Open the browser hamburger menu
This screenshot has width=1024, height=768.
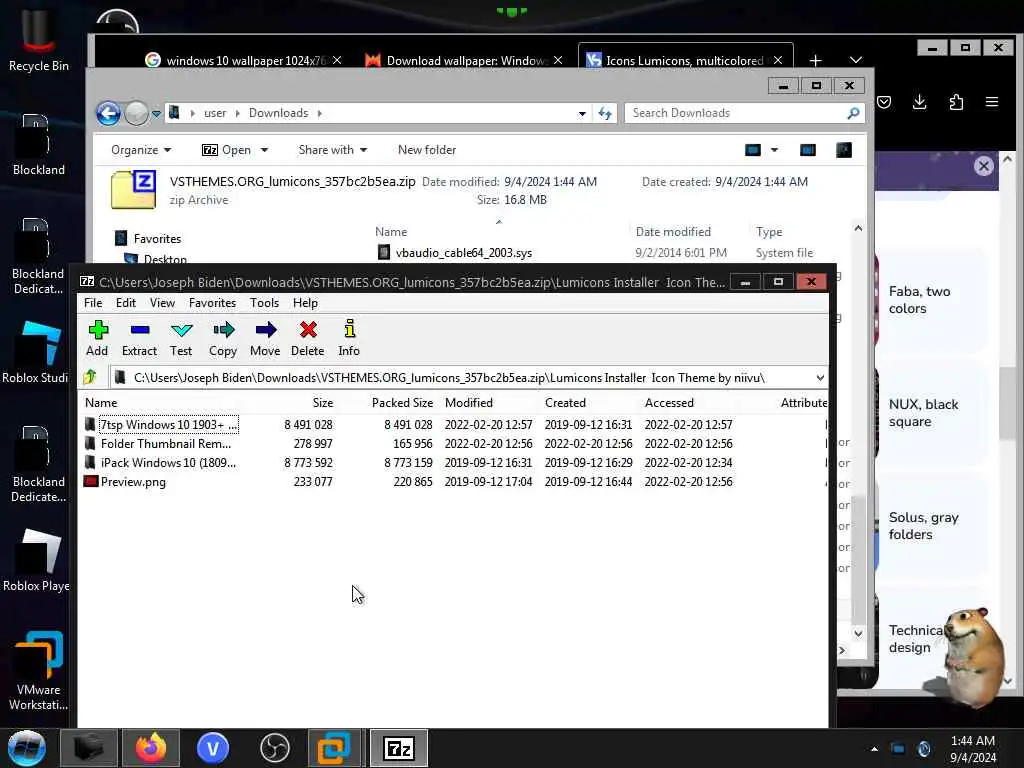992,102
